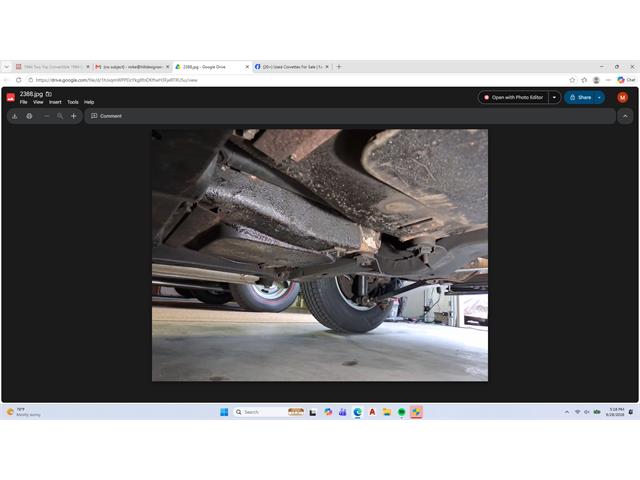Add a comment with the Comment button
Image resolution: width=640 pixels, height=480 pixels.
click(106, 116)
